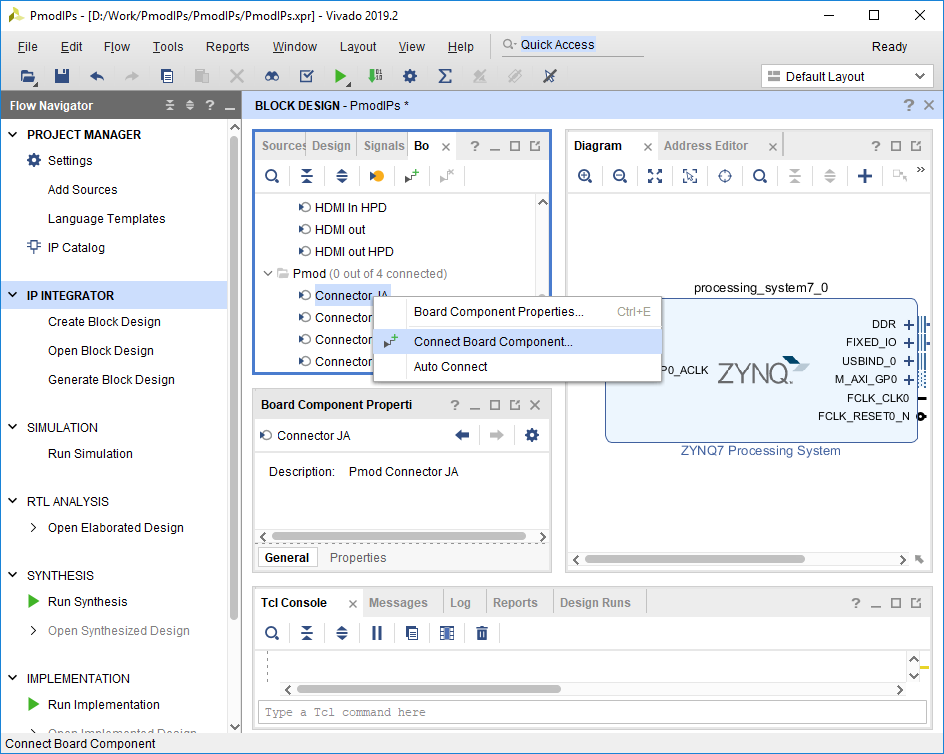Expand the DDR port on ZYNQ block
The width and height of the screenshot is (944, 754).
click(x=908, y=325)
